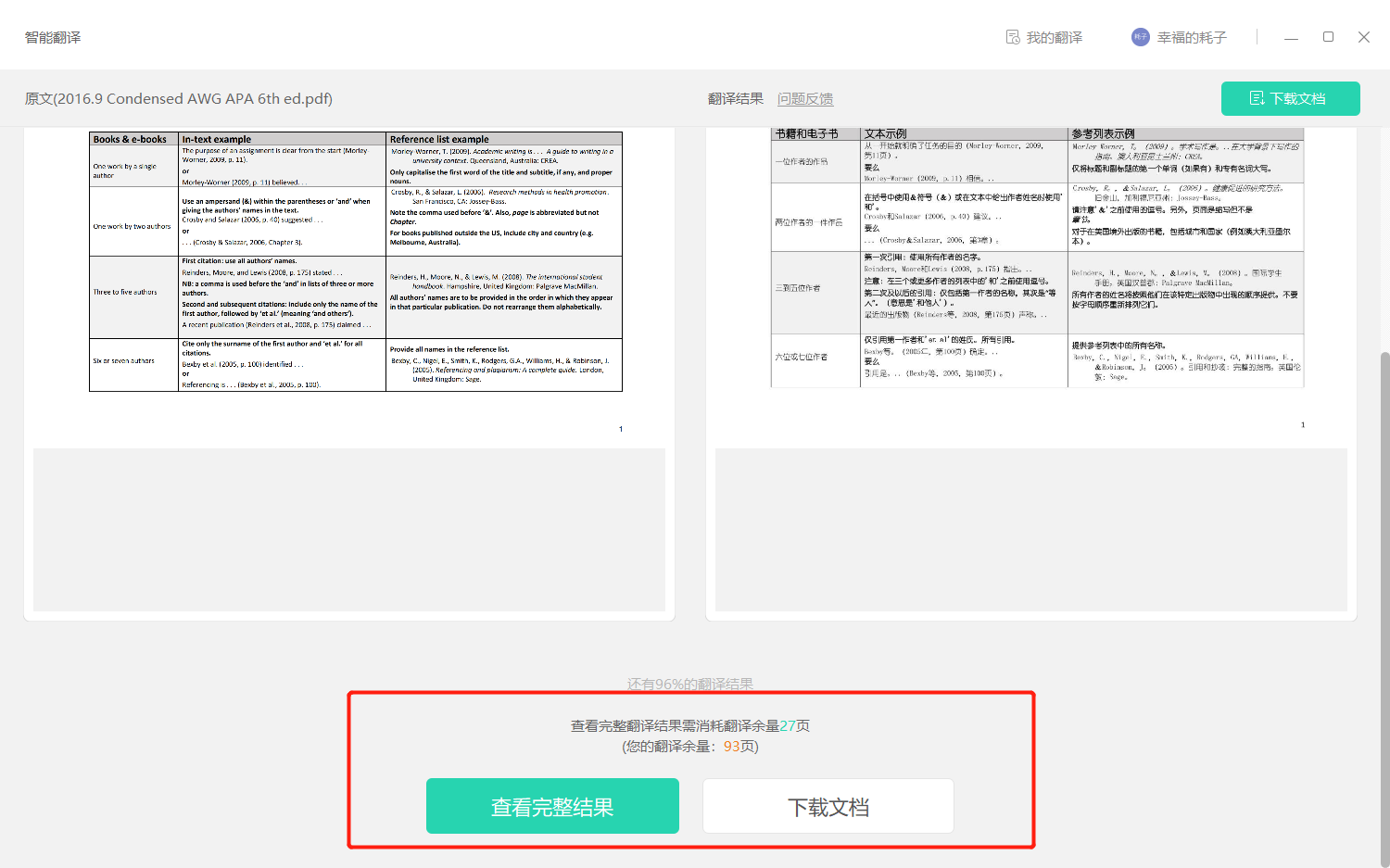1390x868 pixels.
Task: Click the document icon beside 我的翻译
Action: pyautogui.click(x=1013, y=35)
